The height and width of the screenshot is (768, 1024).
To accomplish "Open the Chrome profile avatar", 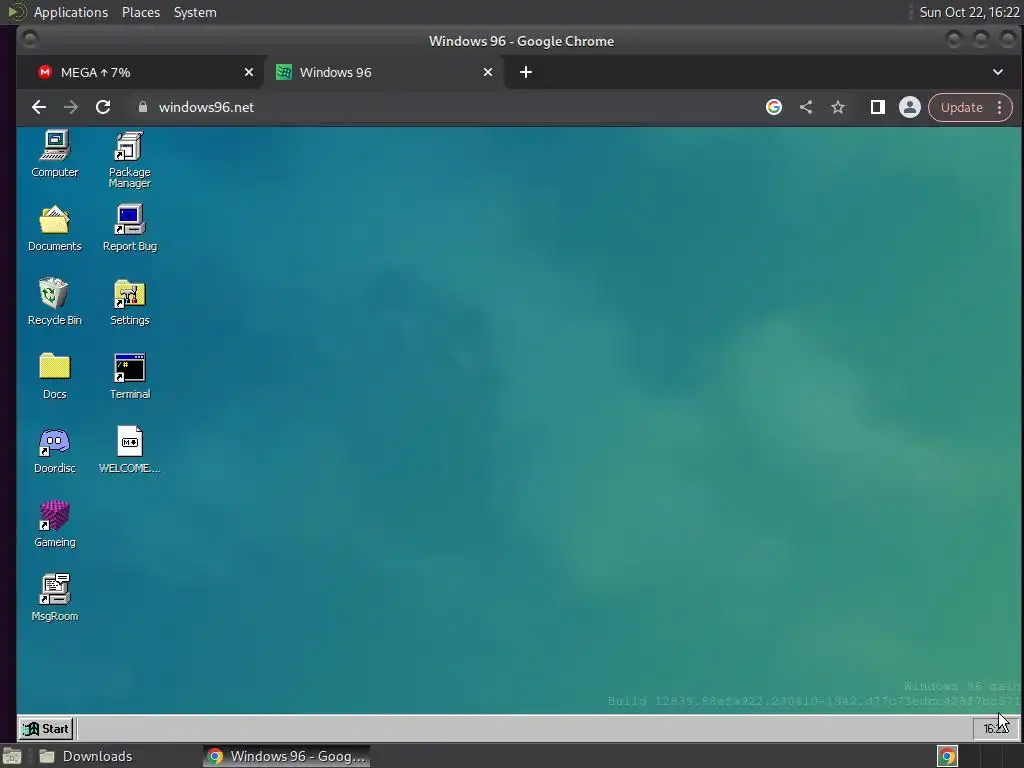I will (910, 107).
